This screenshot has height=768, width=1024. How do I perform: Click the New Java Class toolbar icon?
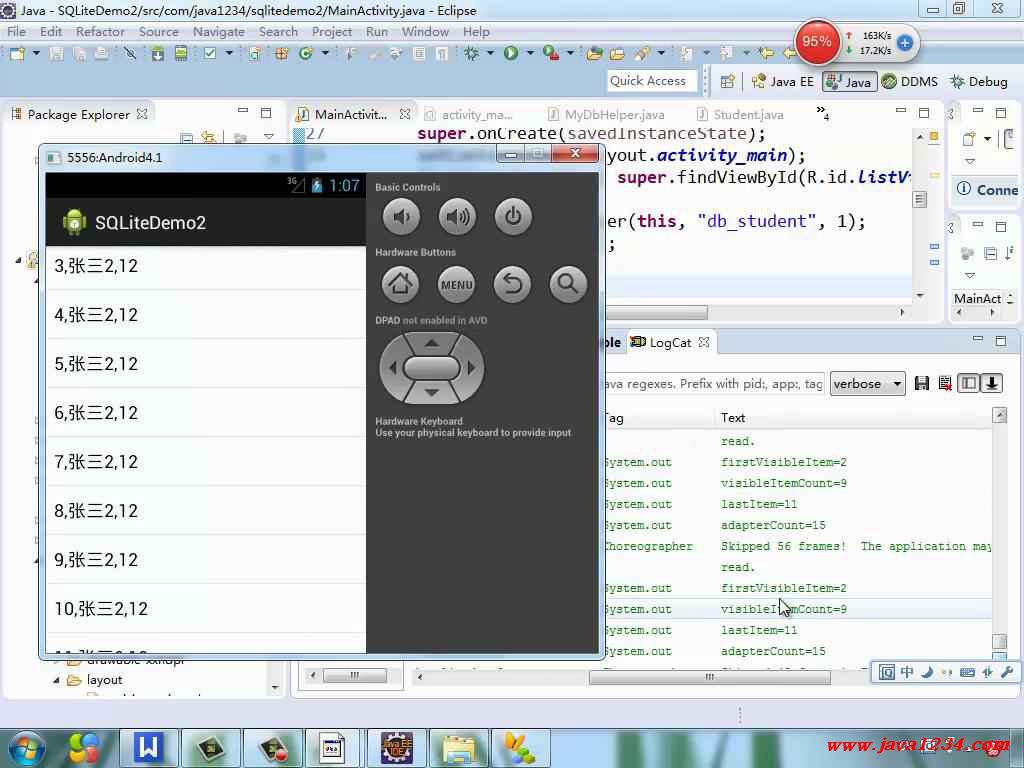point(306,54)
